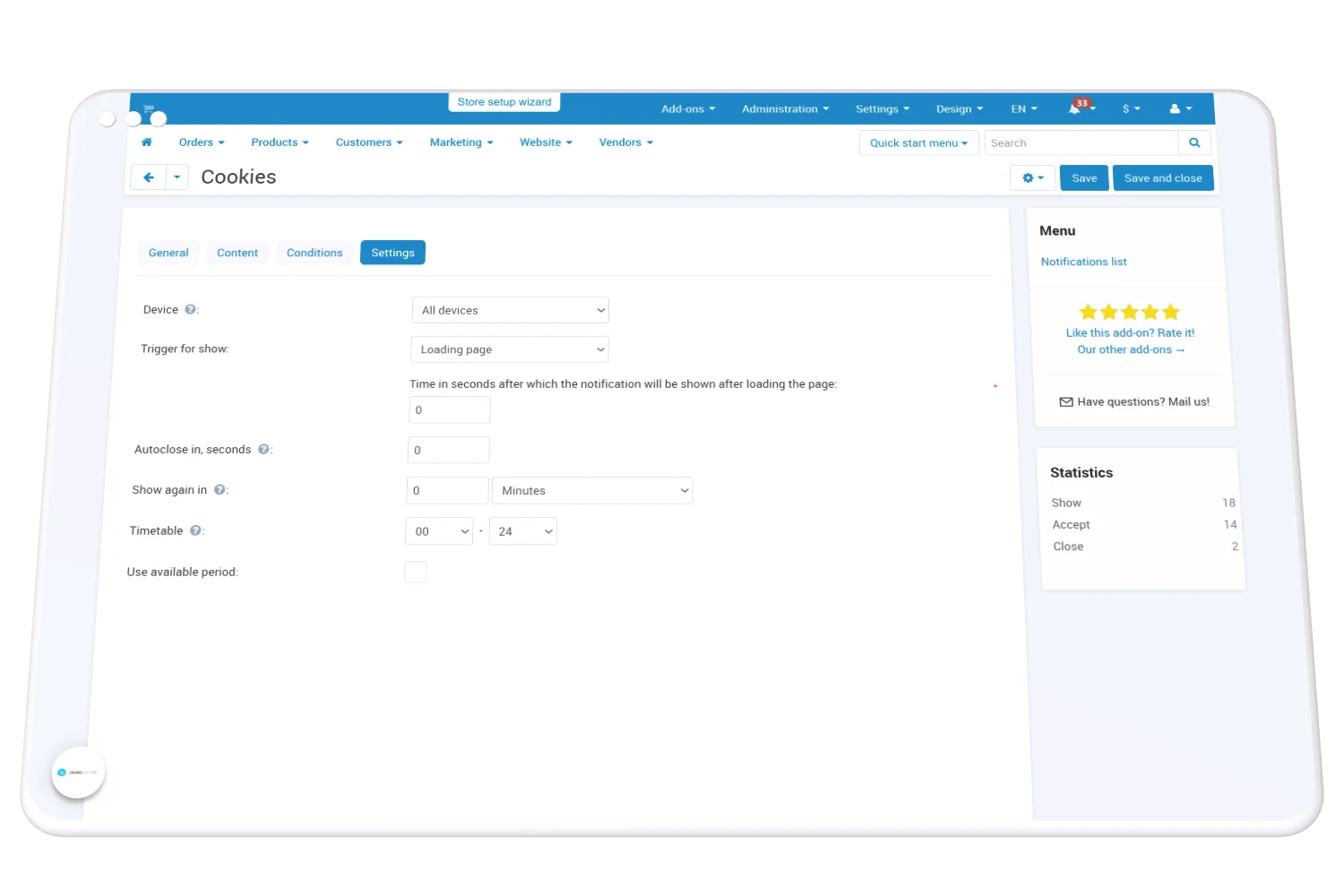Open the user account icon menu
The height and width of the screenshot is (896, 1344).
(x=1180, y=108)
